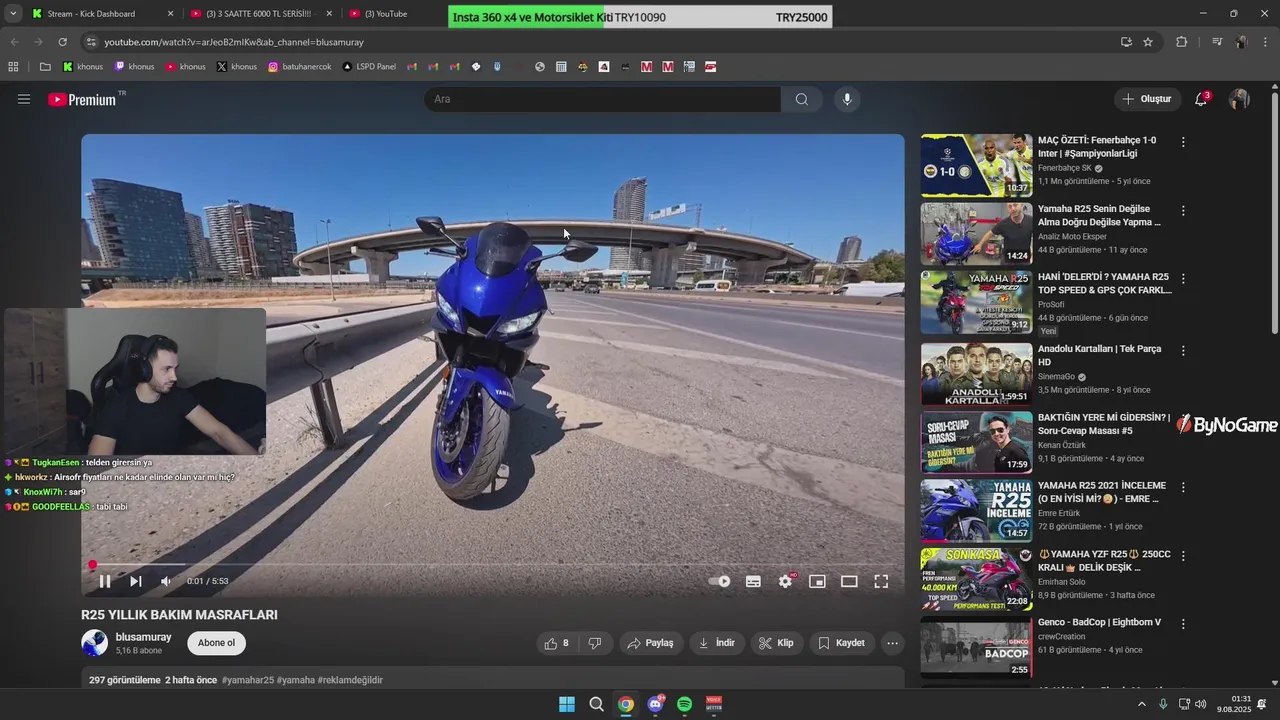Skip to the next video
Image resolution: width=1280 pixels, height=720 pixels.
[x=136, y=581]
